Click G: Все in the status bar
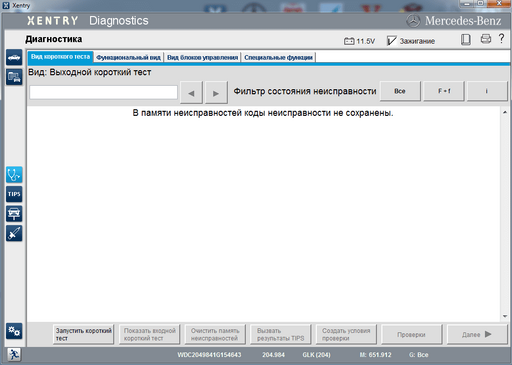This screenshot has width=512, height=365. [x=419, y=355]
